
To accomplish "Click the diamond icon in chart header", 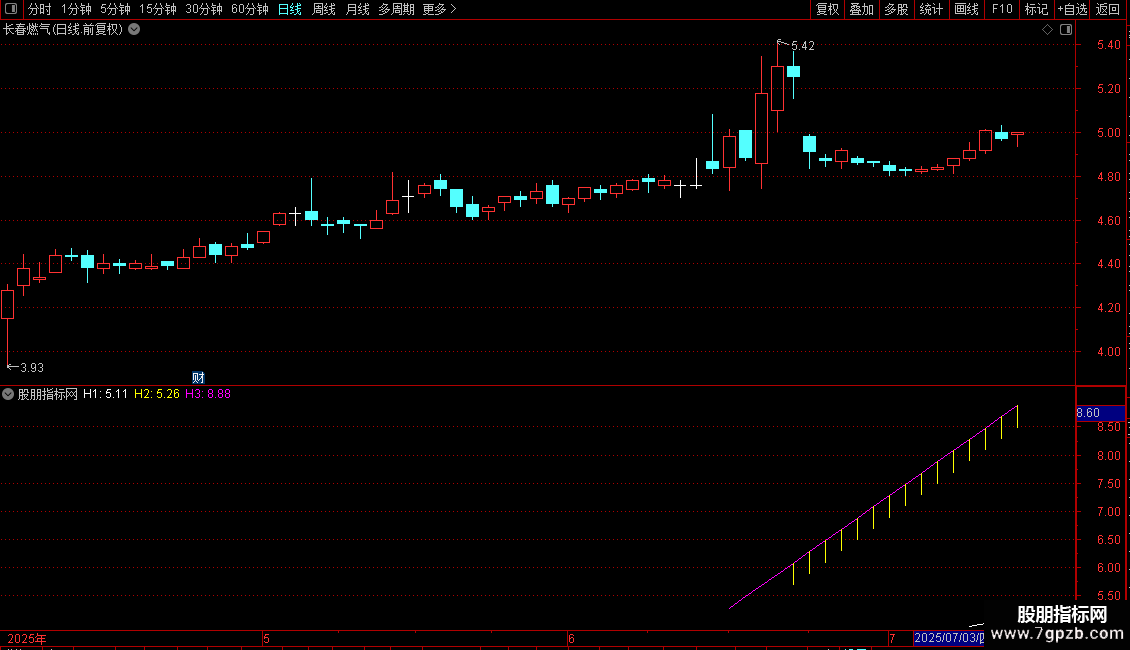I will pos(1047,30).
